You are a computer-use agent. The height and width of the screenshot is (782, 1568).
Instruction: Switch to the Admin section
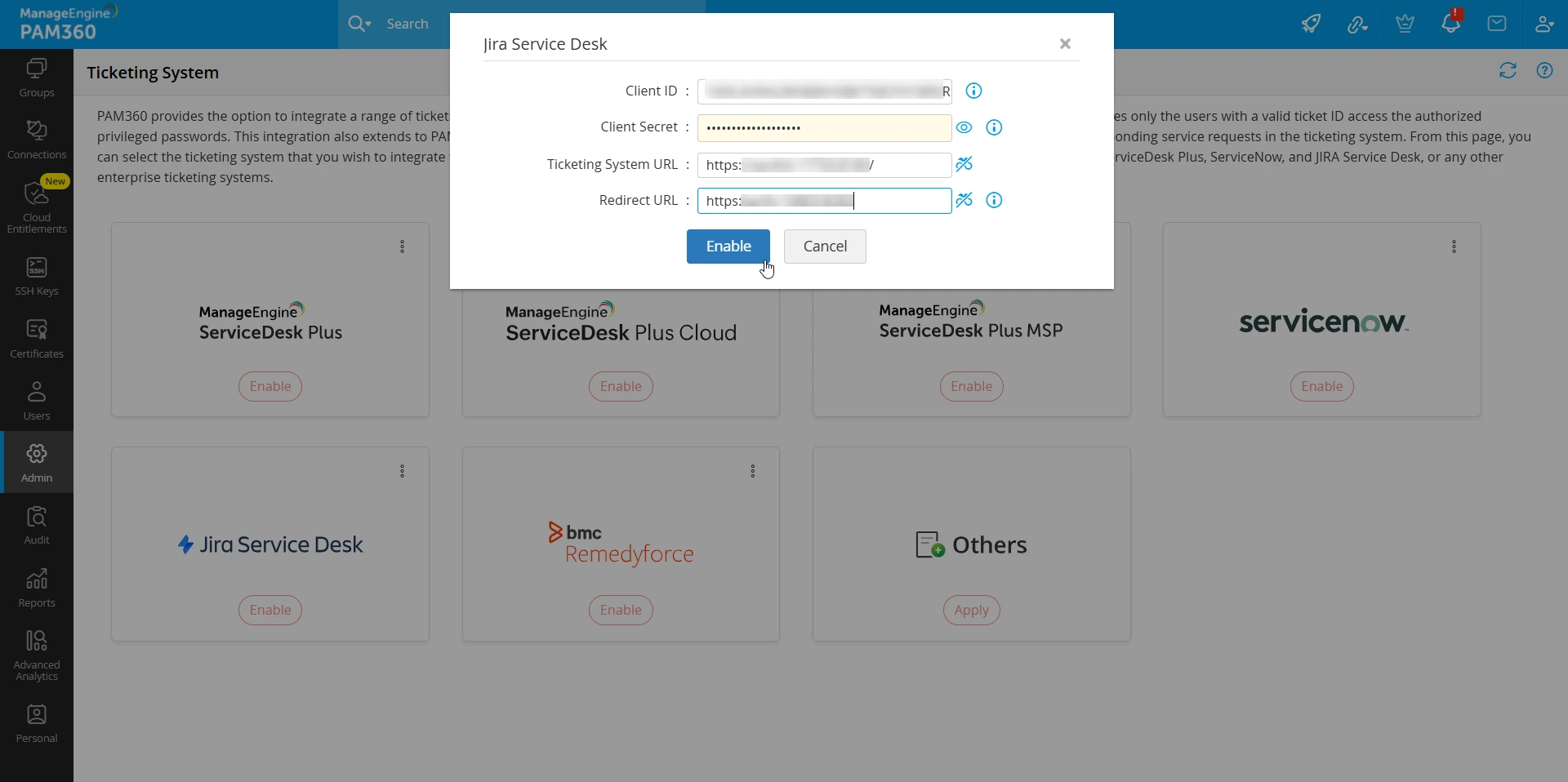[x=36, y=462]
